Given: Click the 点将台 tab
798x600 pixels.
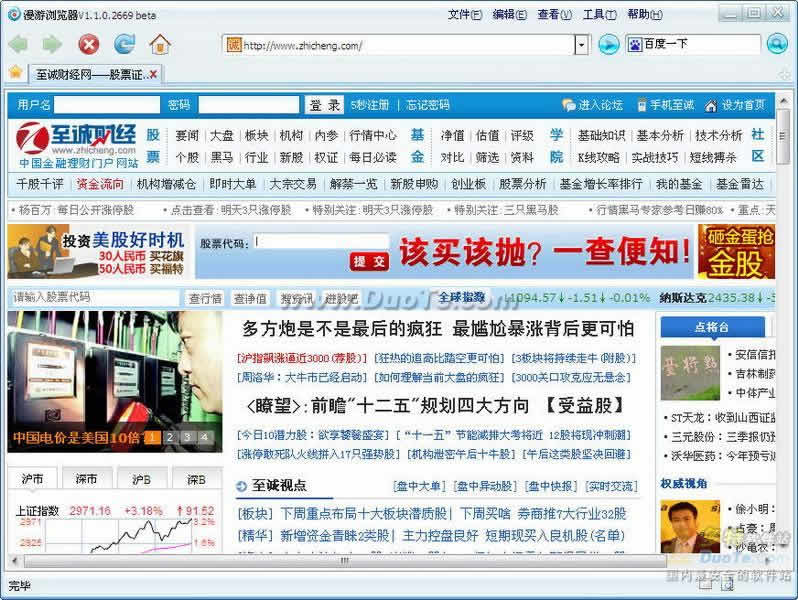Looking at the screenshot, I should (x=712, y=327).
